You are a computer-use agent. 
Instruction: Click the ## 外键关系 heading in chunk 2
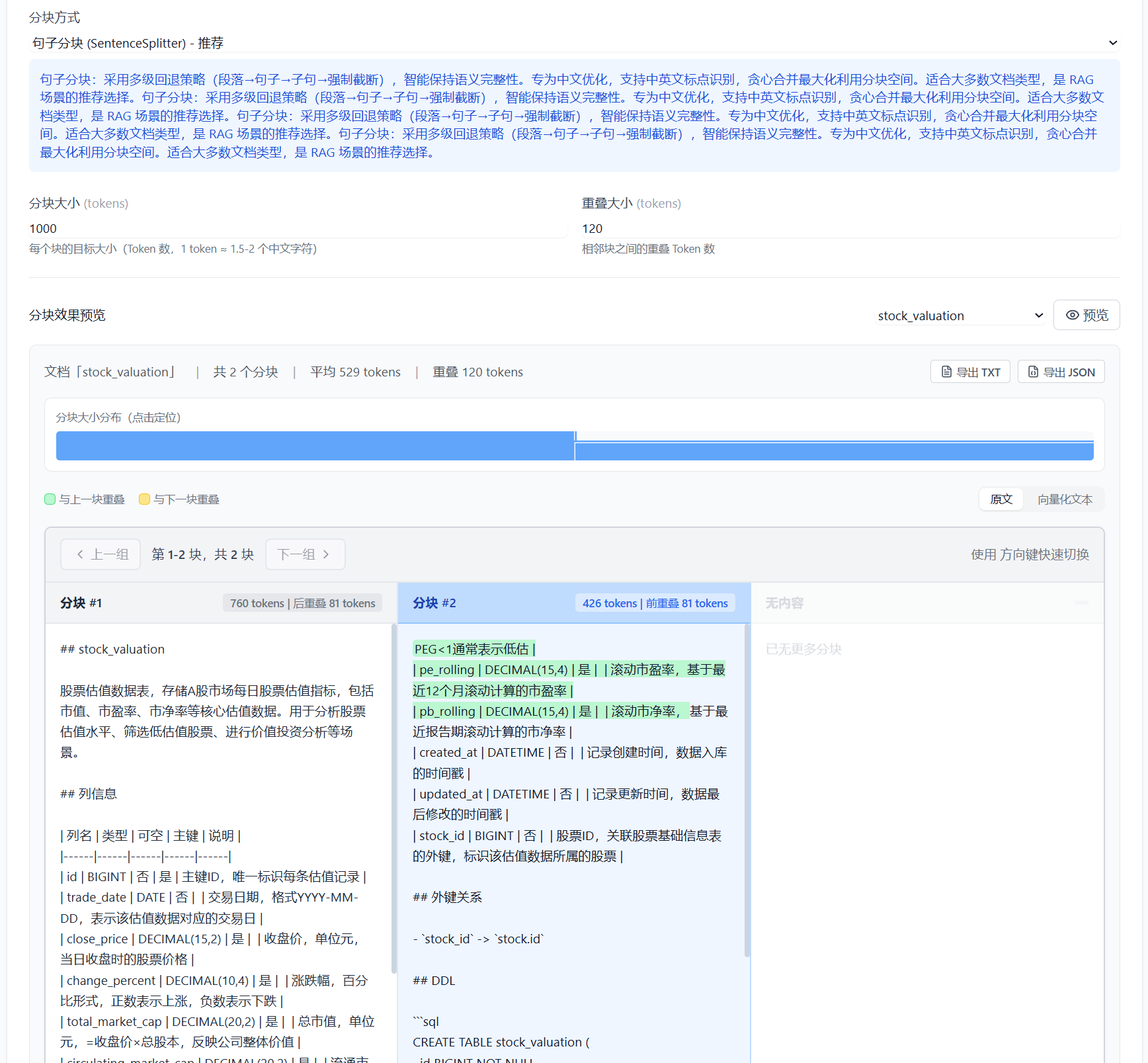tap(447, 897)
